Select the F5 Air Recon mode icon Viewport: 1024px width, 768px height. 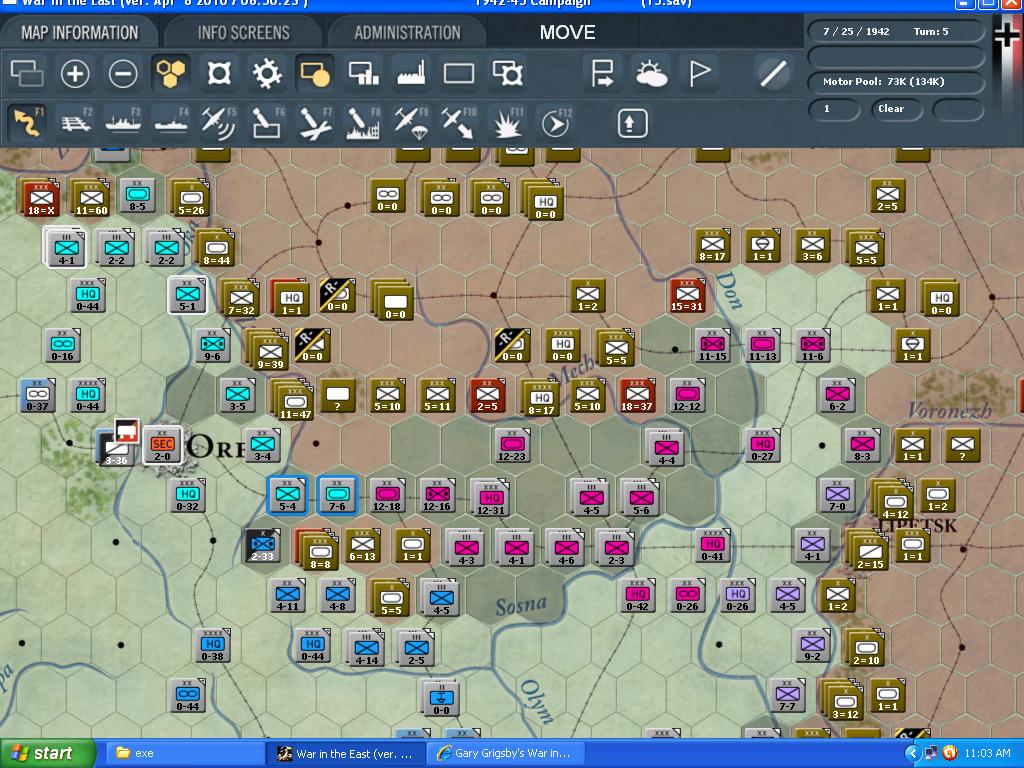[219, 123]
